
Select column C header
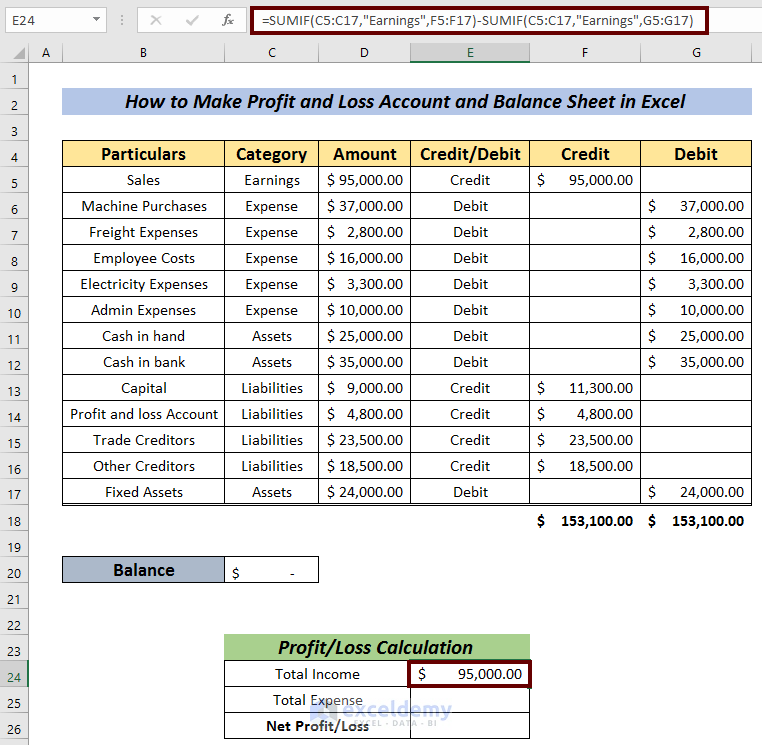271,53
